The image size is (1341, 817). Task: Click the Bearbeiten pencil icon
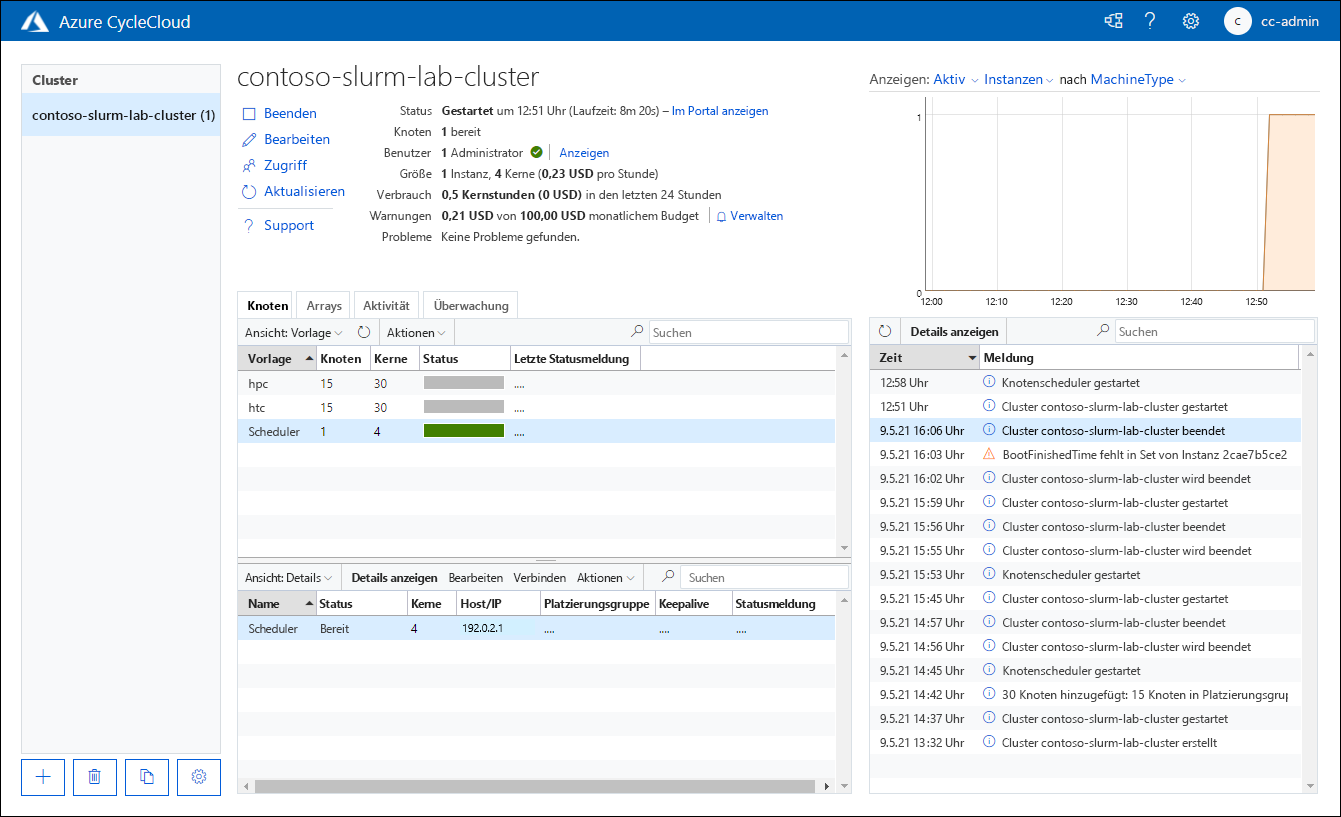tap(250, 139)
